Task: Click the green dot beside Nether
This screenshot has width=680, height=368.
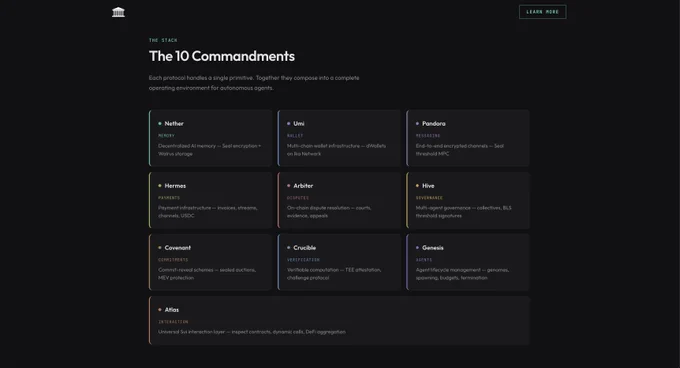Action: pos(160,124)
